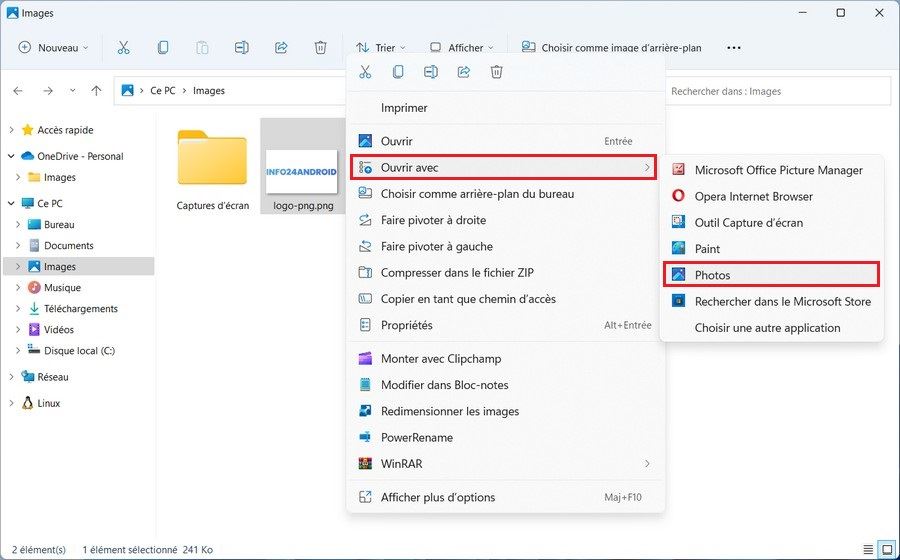Open the Nouveau dropdown button
This screenshot has width=900, height=560.
[x=53, y=48]
